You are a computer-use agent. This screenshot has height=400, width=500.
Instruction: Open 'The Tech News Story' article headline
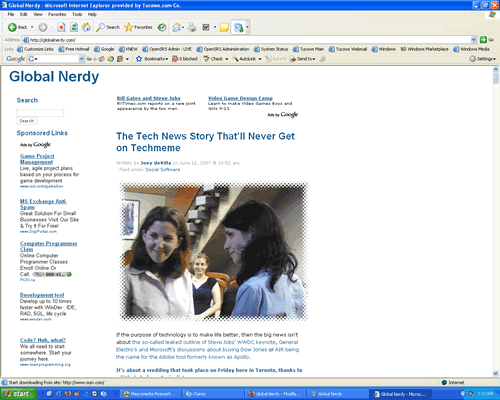pos(205,142)
